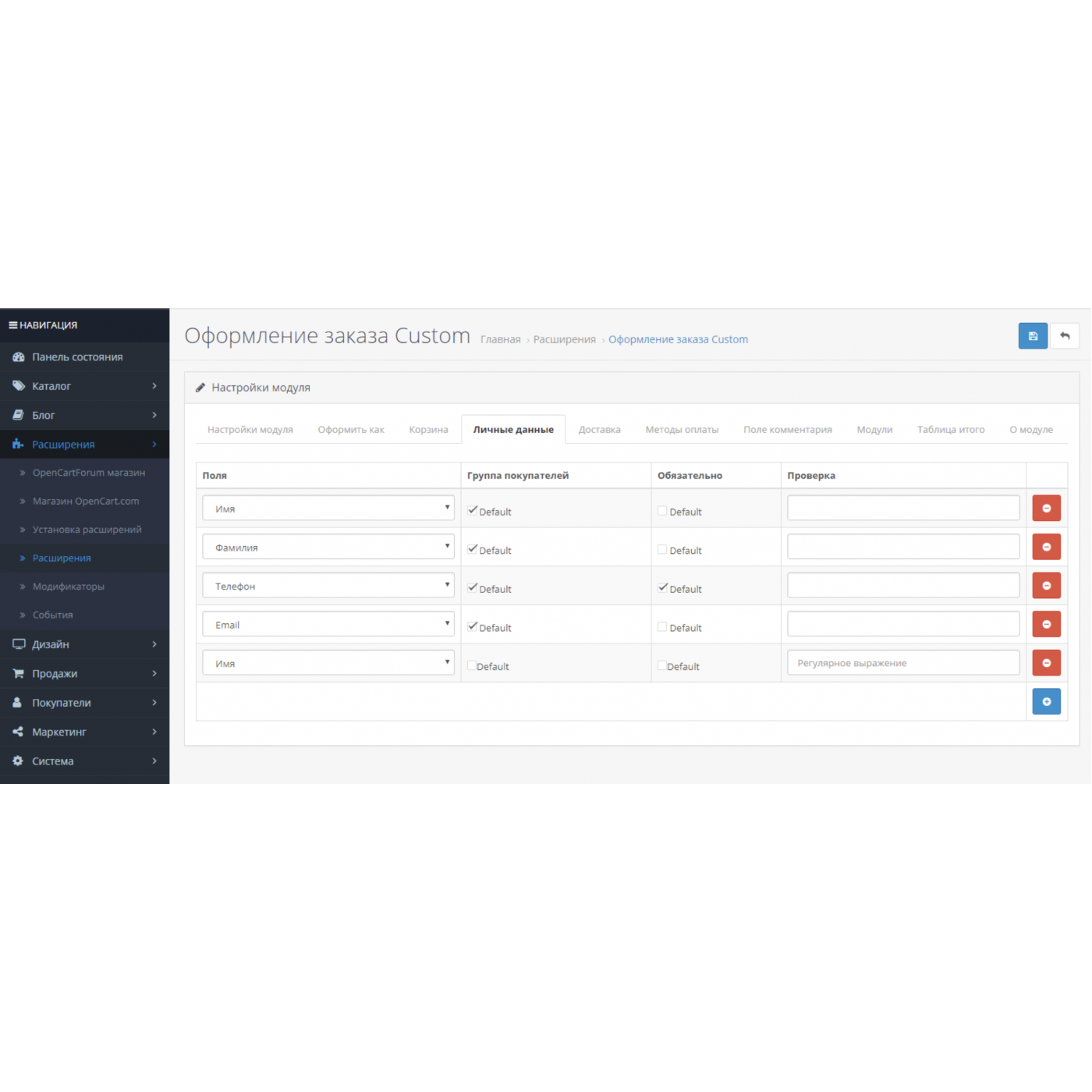Switch to the Доставка tab
The height and width of the screenshot is (1092, 1092).
tap(599, 430)
